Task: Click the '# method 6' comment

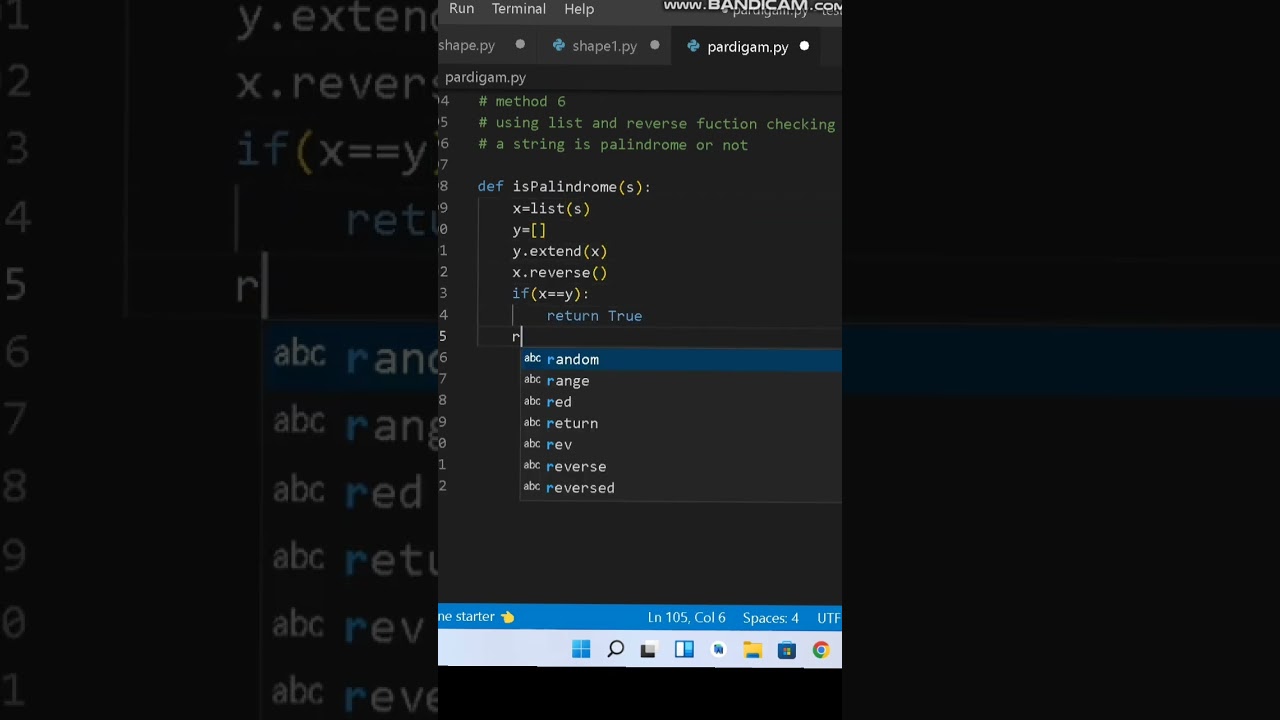Action: (x=521, y=102)
